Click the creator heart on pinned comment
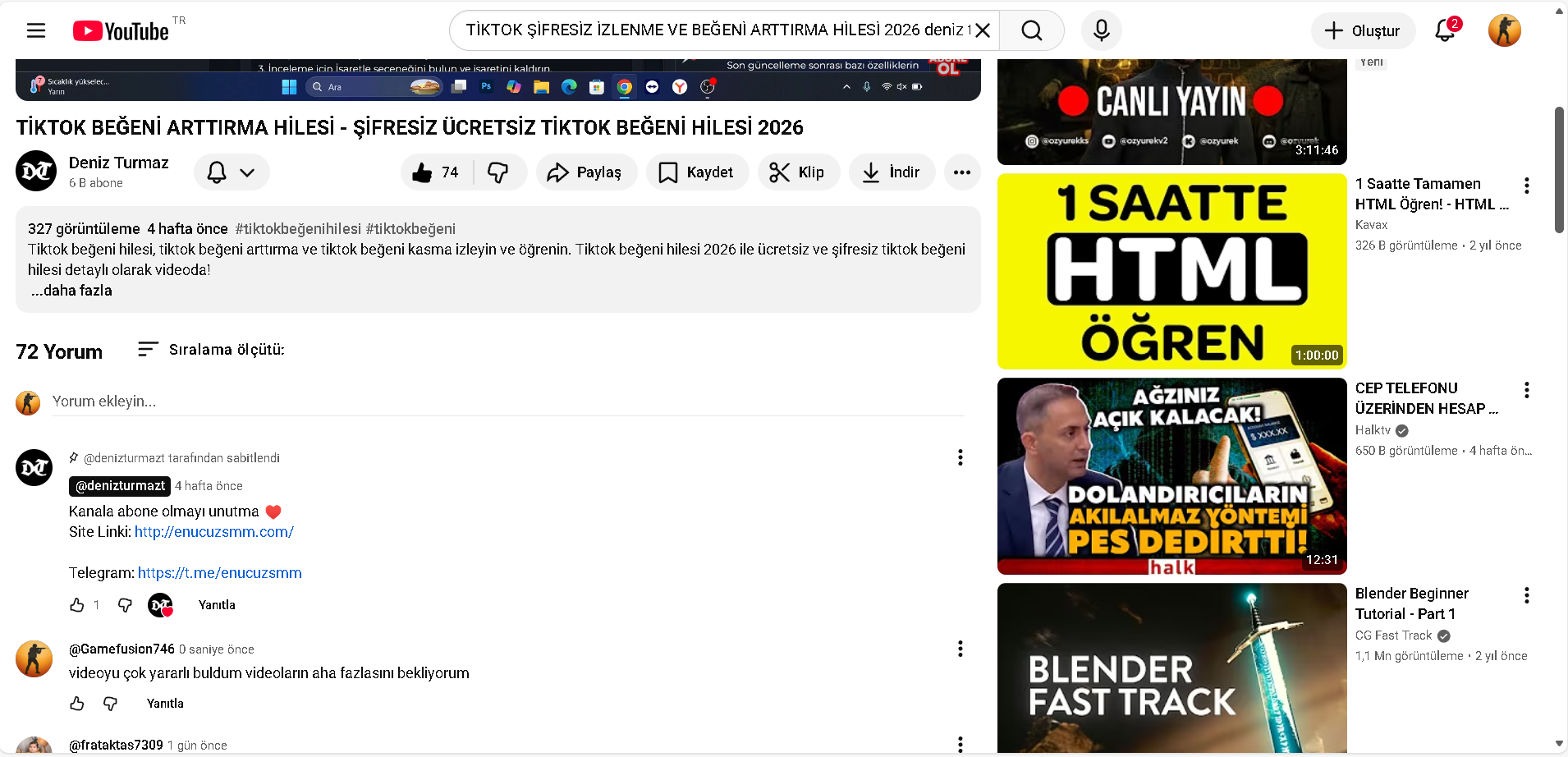The height and width of the screenshot is (757, 1568). point(161,605)
